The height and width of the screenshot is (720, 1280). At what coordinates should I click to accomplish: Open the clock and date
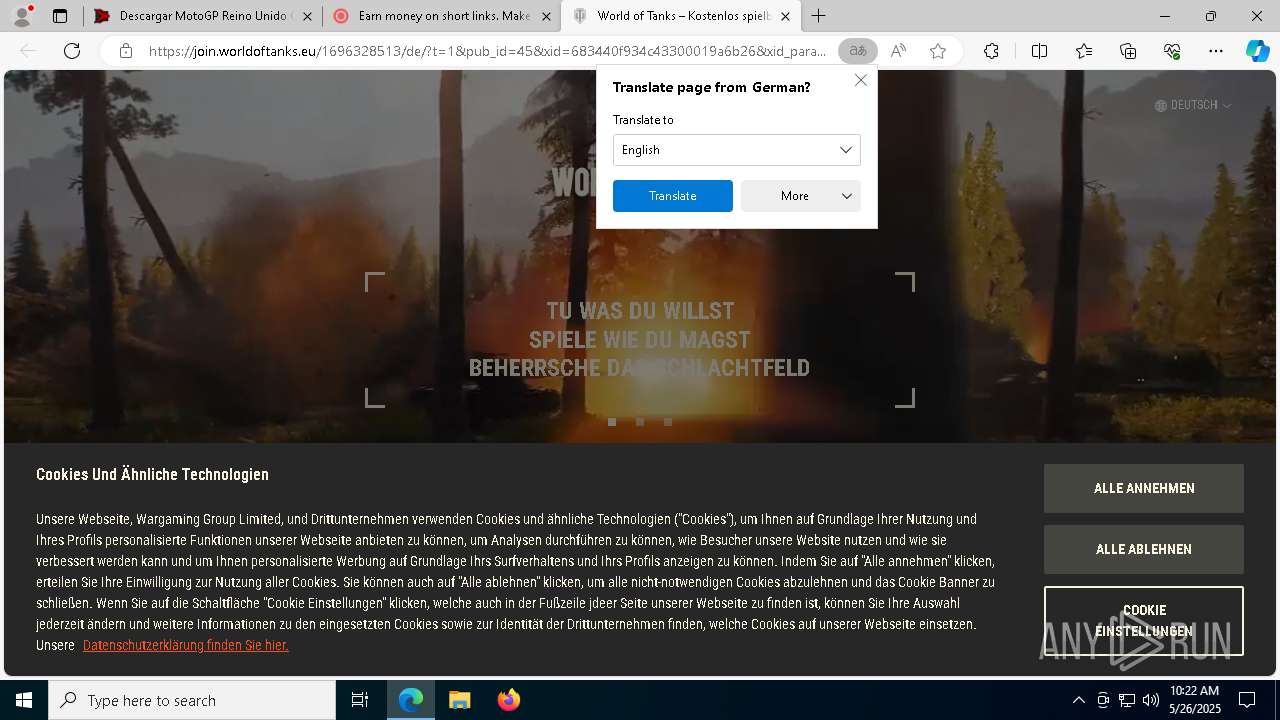(1194, 700)
